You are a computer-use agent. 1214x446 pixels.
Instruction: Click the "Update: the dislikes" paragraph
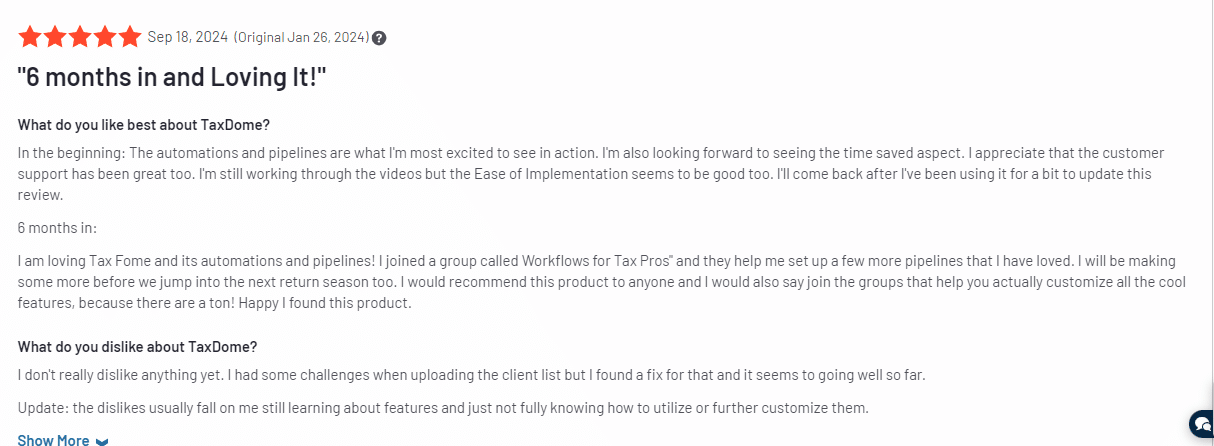click(443, 408)
